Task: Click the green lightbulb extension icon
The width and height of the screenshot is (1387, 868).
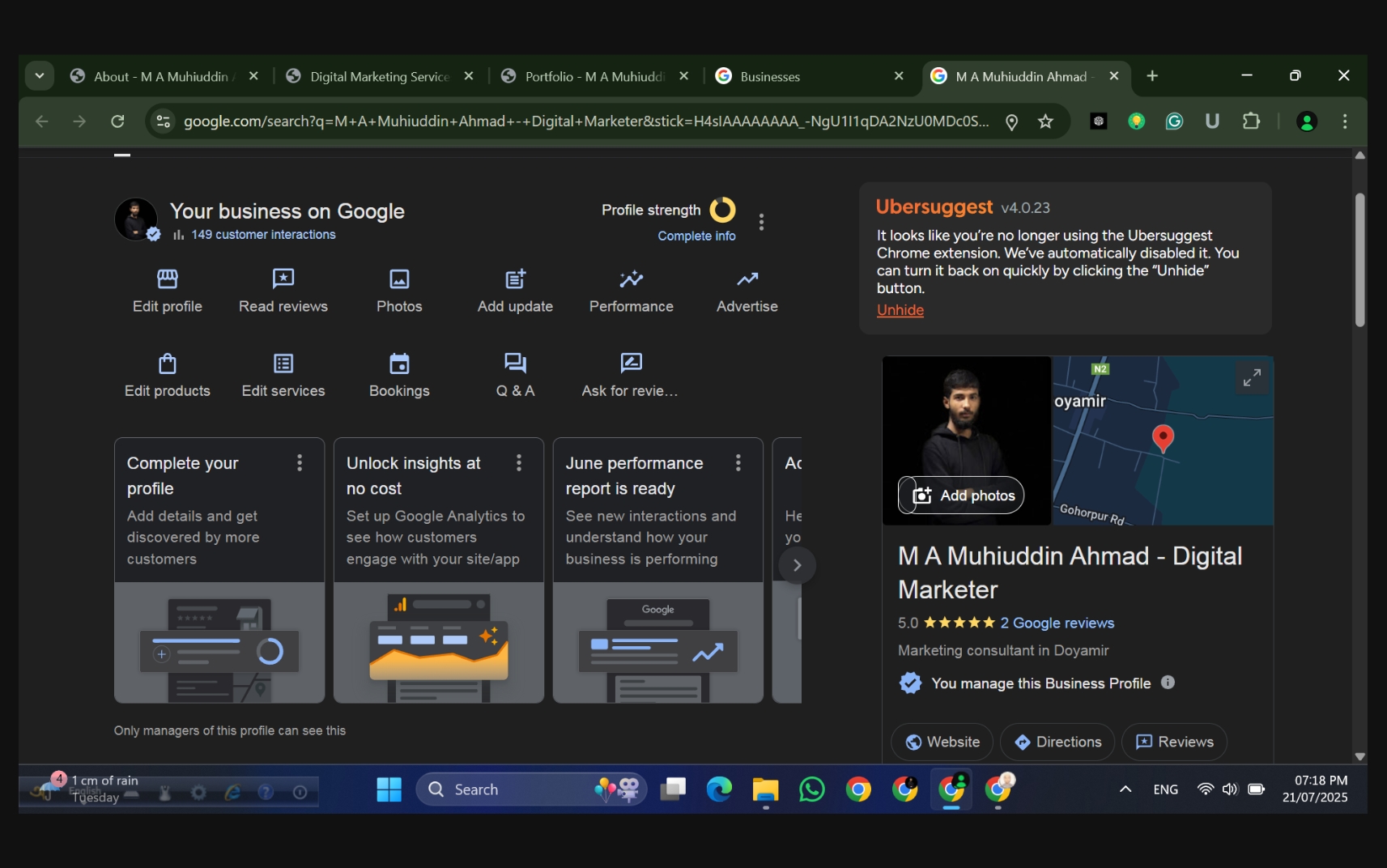Action: pyautogui.click(x=1137, y=121)
